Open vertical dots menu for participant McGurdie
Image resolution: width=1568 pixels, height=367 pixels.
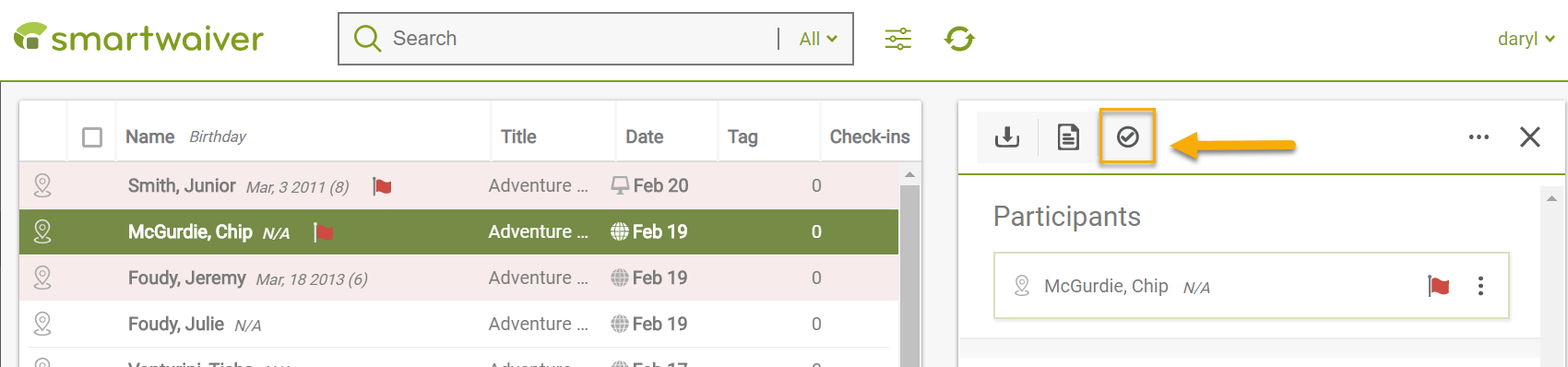pos(1480,286)
